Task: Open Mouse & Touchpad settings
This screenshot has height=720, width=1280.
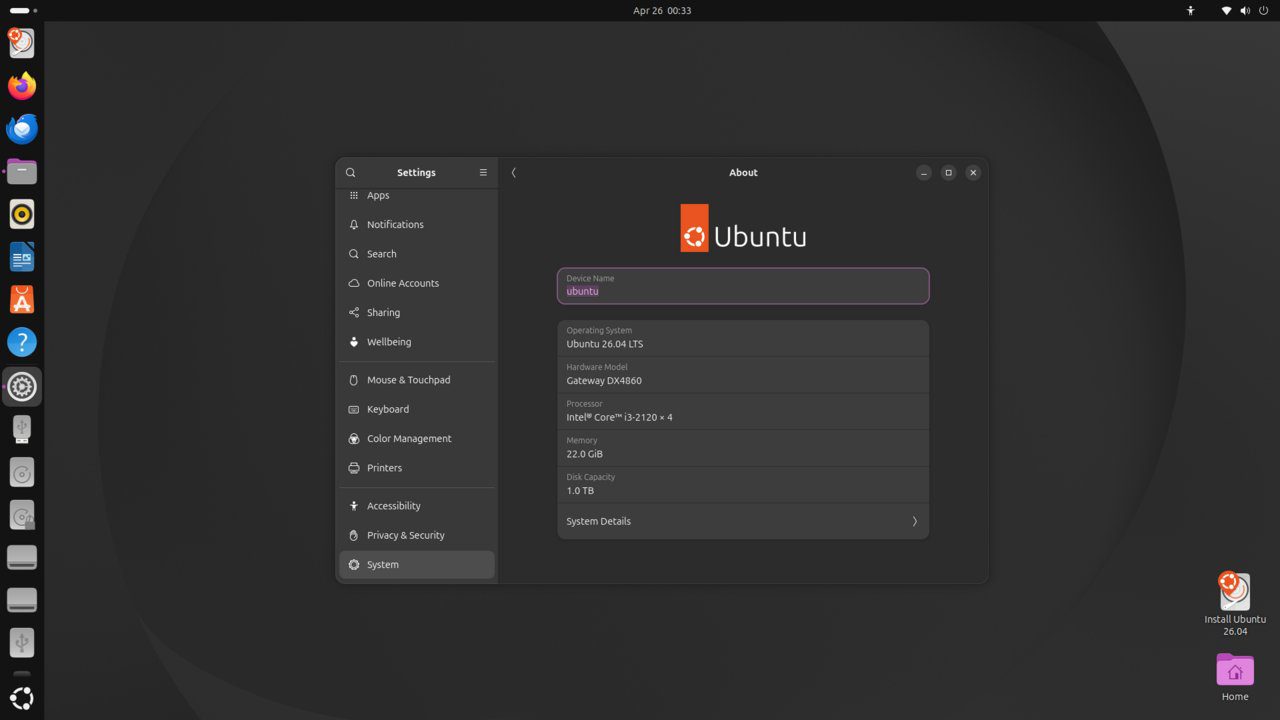Action: click(x=417, y=380)
